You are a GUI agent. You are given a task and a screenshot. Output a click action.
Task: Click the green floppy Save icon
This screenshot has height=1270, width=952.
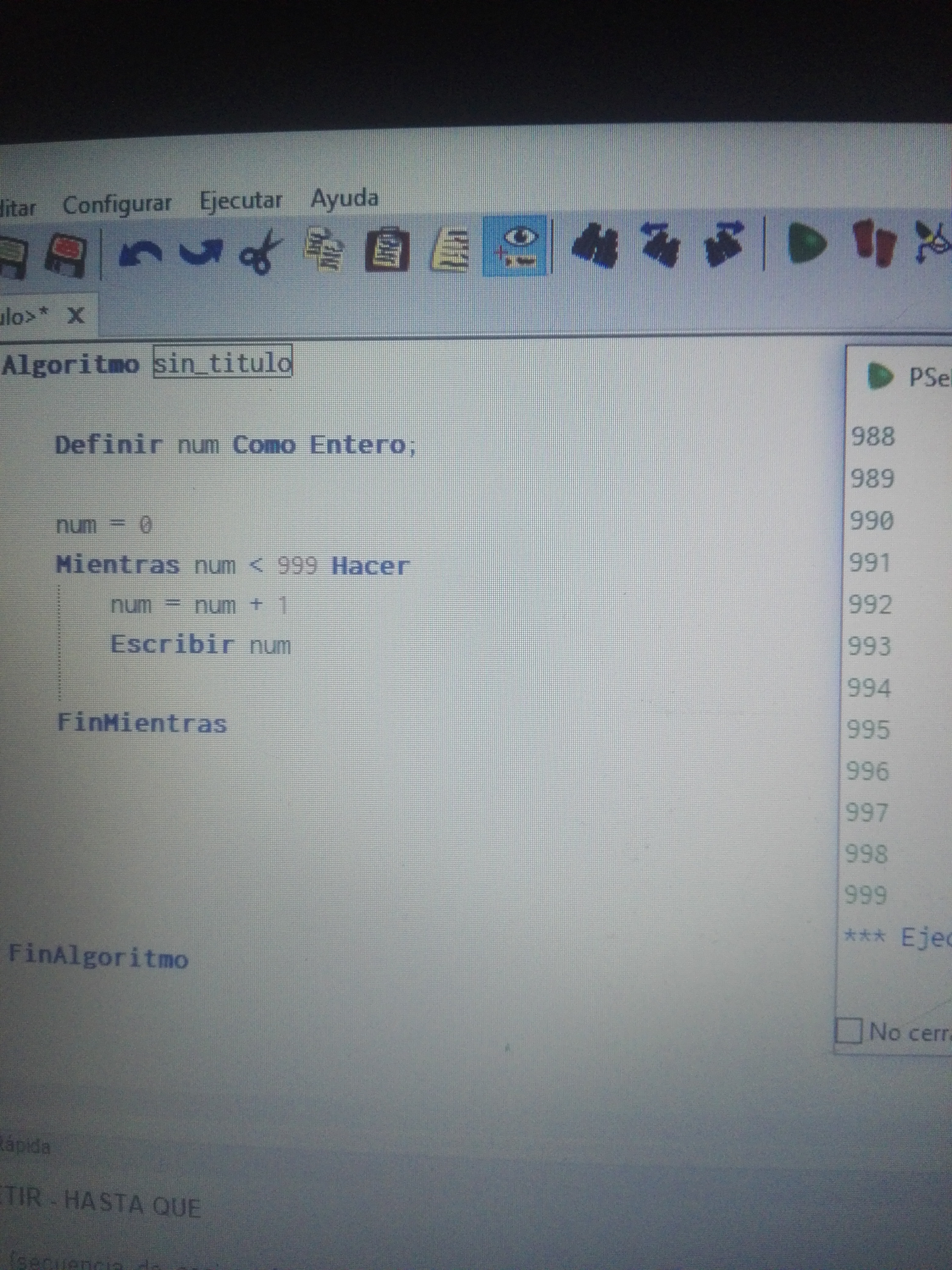(x=13, y=258)
